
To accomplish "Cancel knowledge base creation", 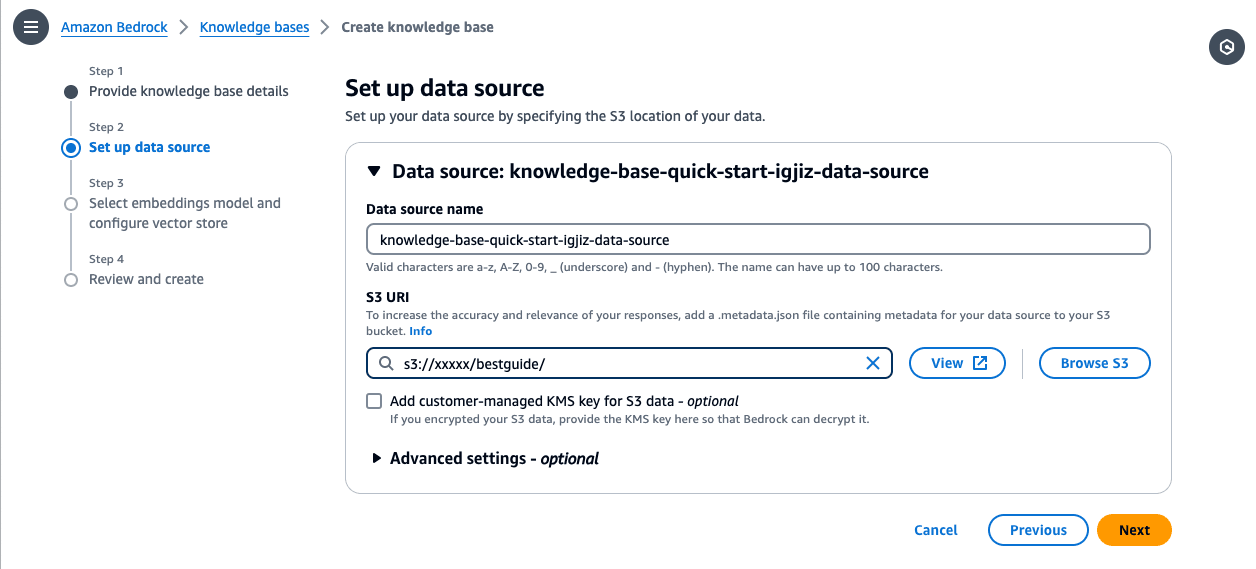I will [935, 530].
